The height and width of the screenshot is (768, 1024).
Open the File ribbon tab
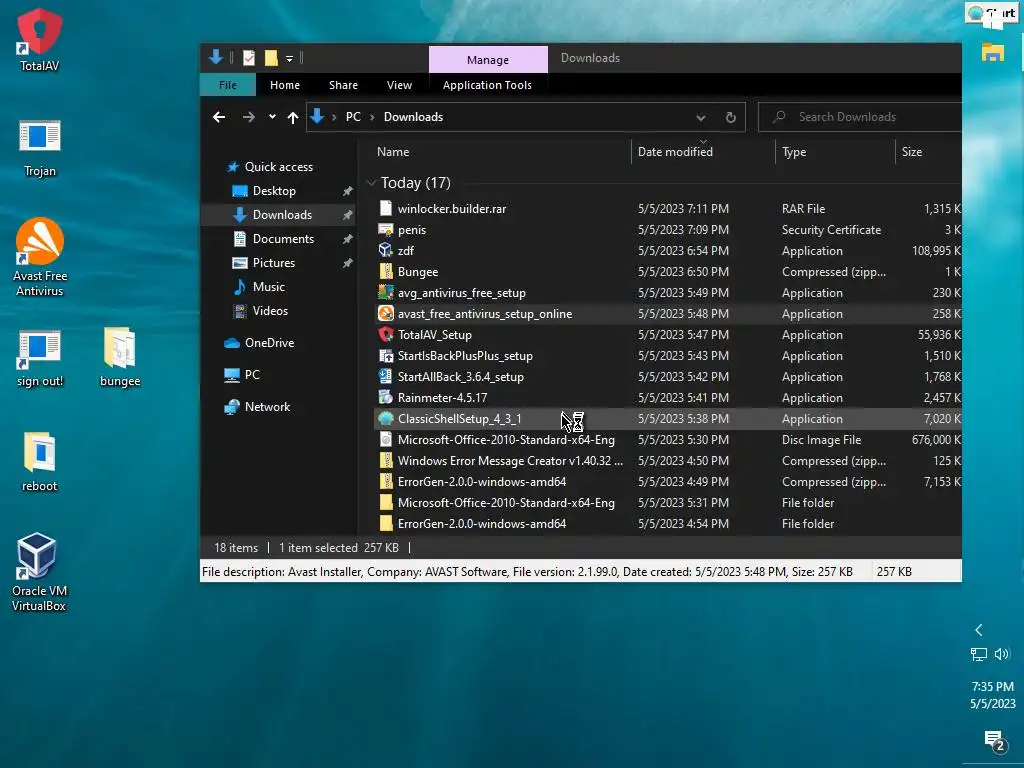click(228, 85)
